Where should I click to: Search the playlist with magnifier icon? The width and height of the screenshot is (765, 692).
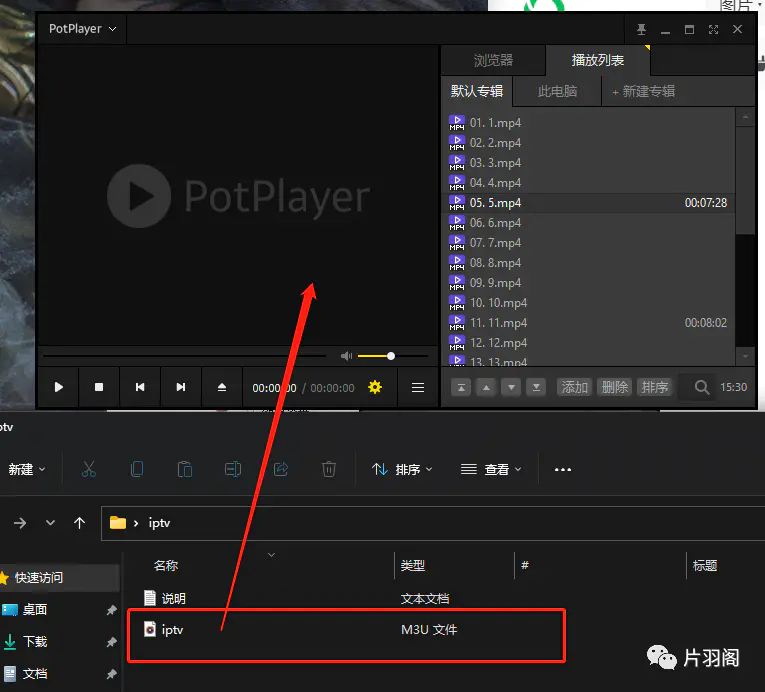click(x=702, y=387)
